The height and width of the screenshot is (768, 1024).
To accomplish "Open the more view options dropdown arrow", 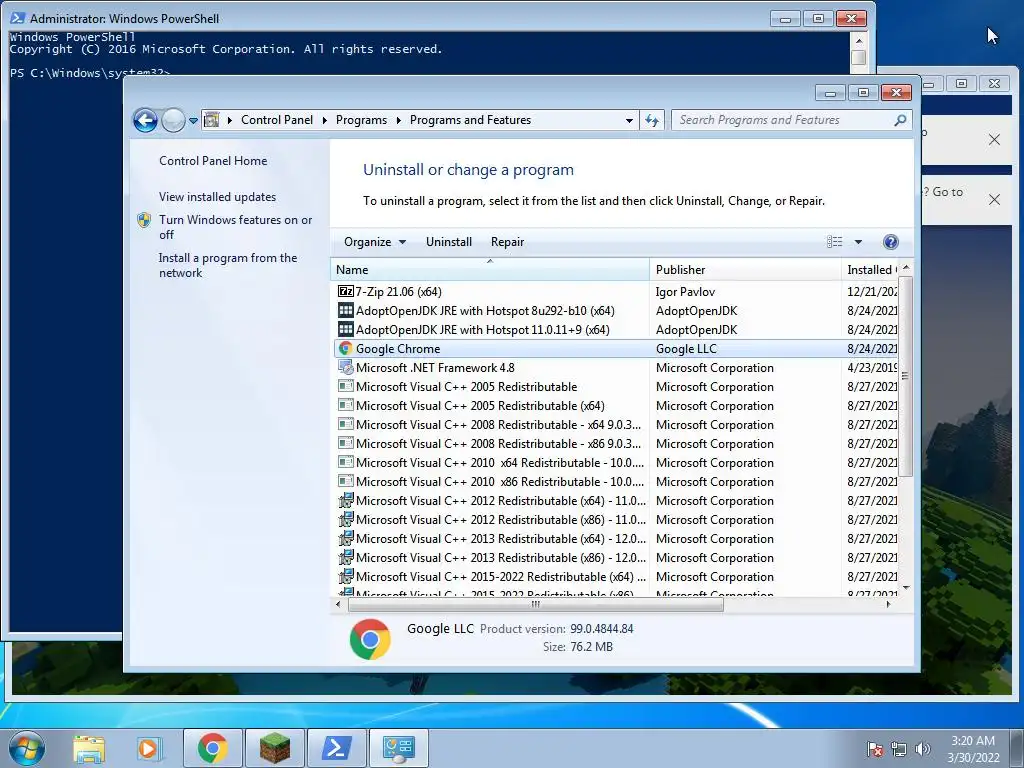I will tap(858, 242).
